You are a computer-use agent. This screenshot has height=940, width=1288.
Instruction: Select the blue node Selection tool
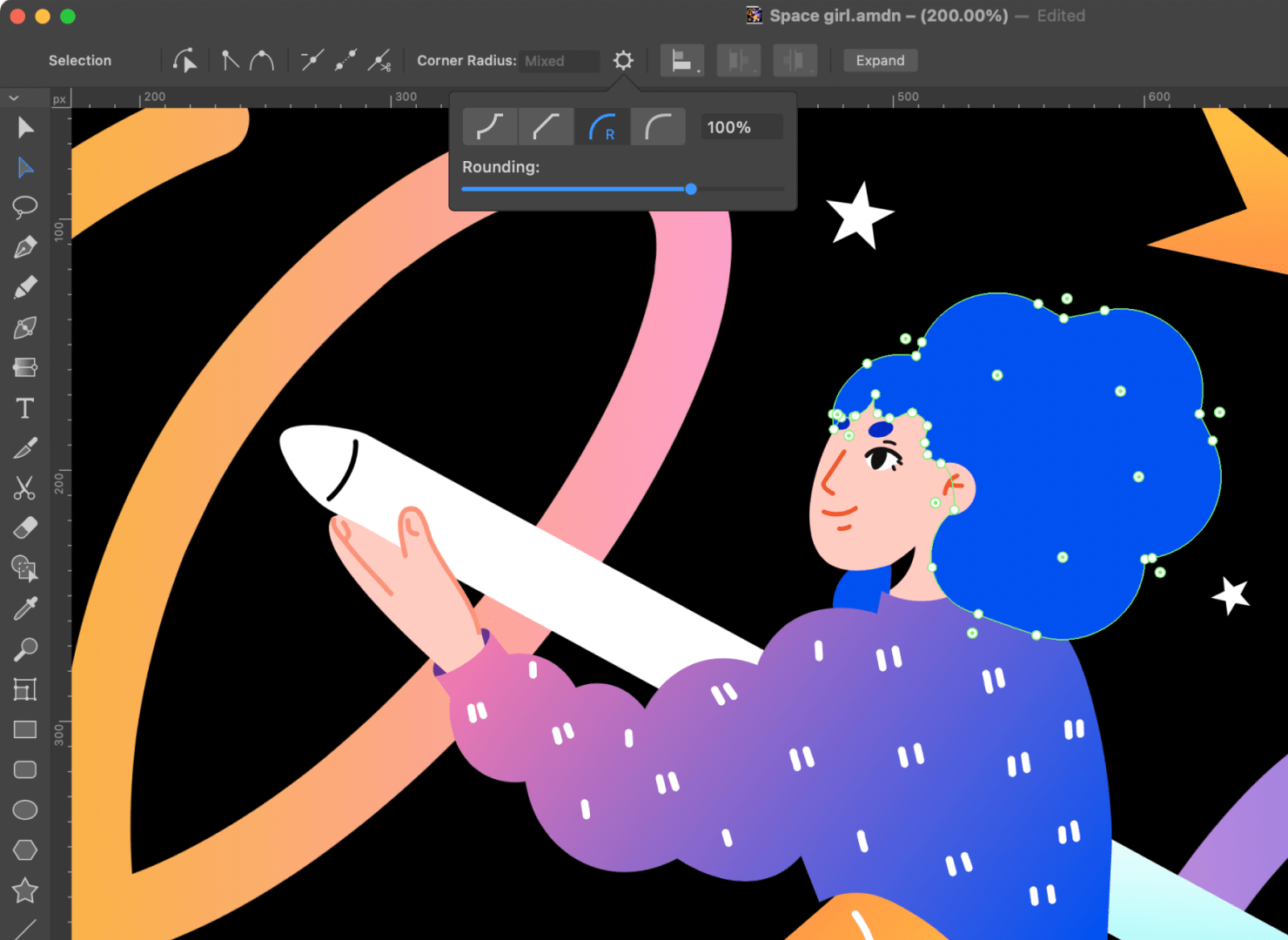pos(25,168)
